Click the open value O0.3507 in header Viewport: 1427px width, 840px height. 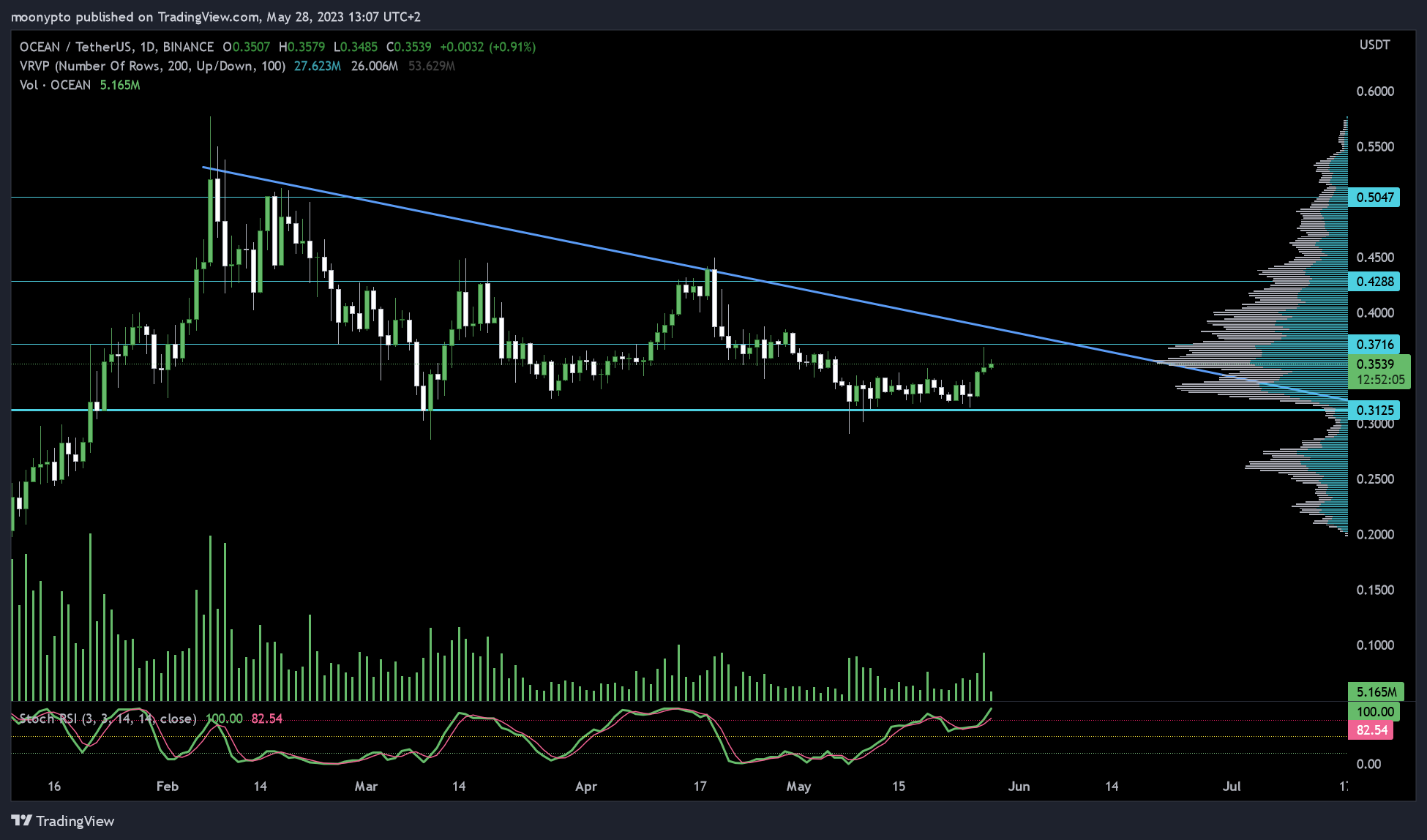(x=247, y=47)
